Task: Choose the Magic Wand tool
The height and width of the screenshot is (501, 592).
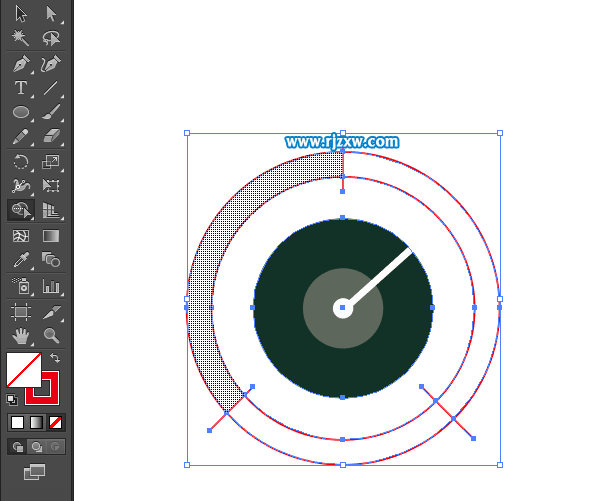Action: [20, 38]
